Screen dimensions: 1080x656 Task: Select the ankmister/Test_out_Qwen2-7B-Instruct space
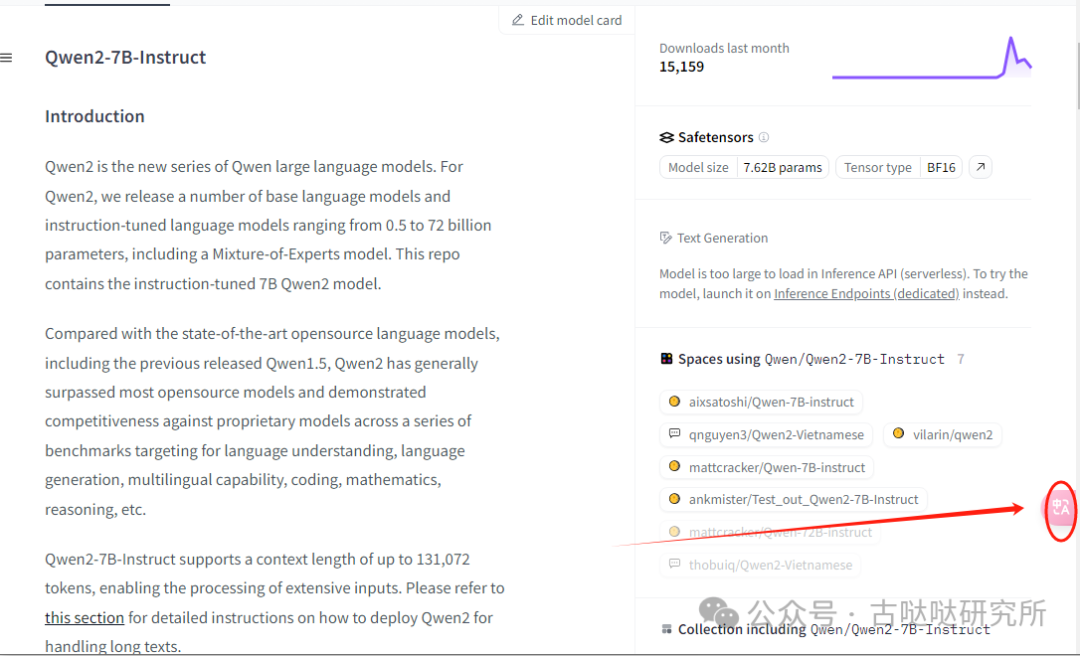pos(793,499)
